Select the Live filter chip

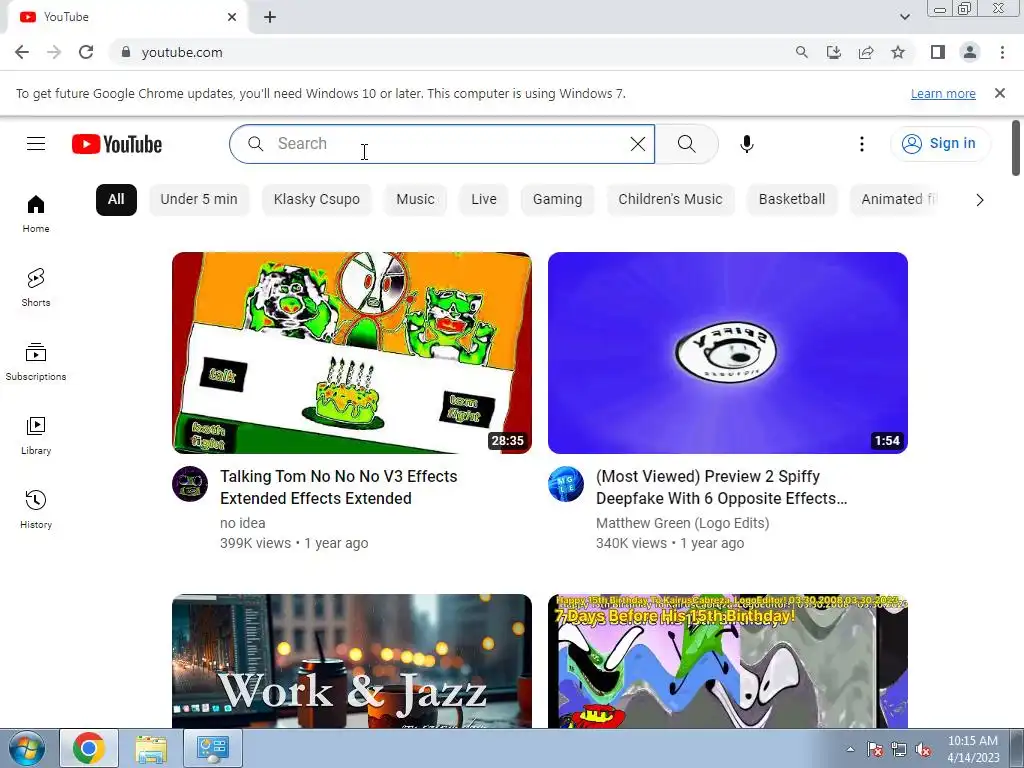[484, 200]
